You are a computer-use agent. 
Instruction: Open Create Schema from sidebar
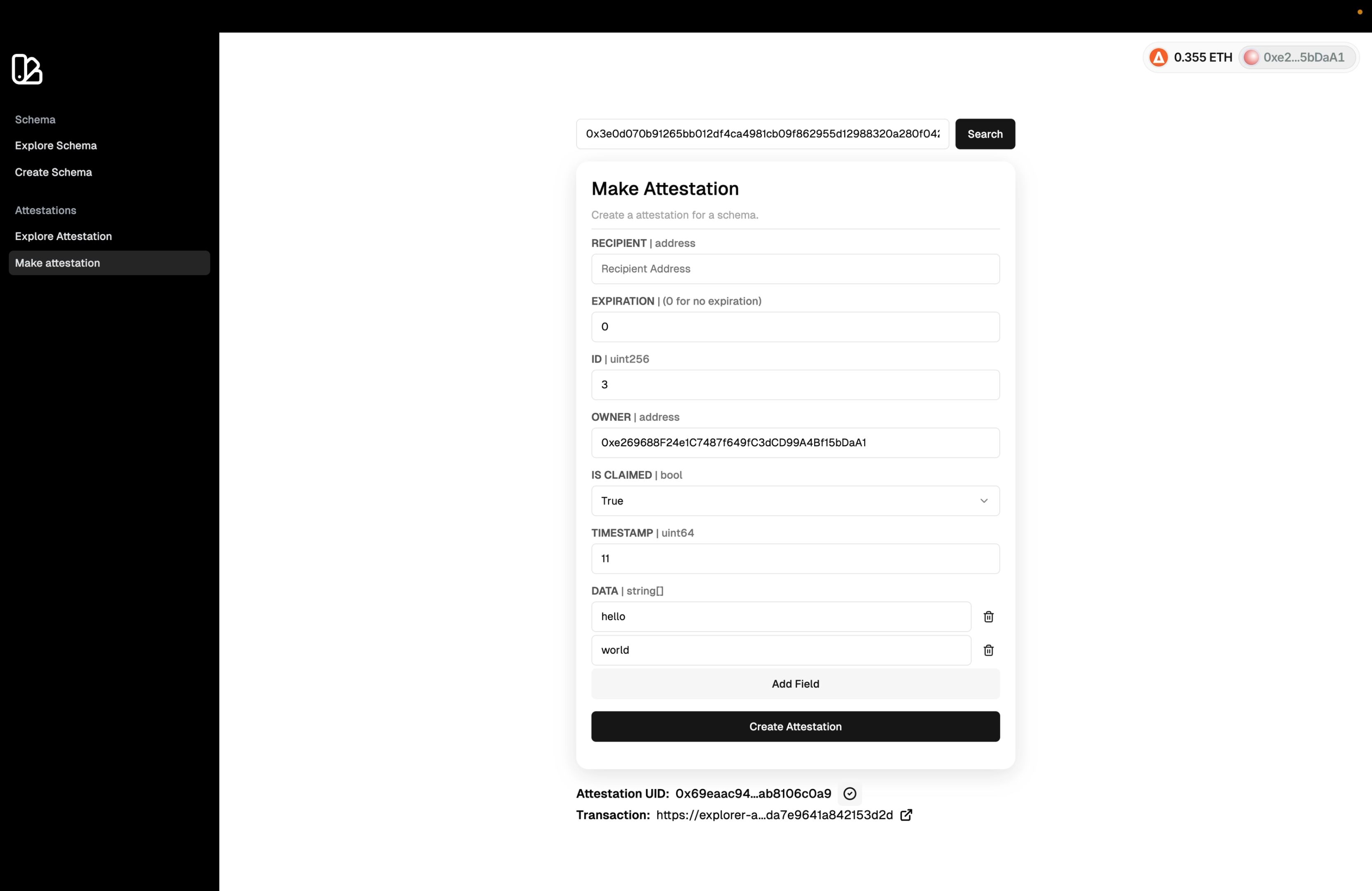point(53,171)
